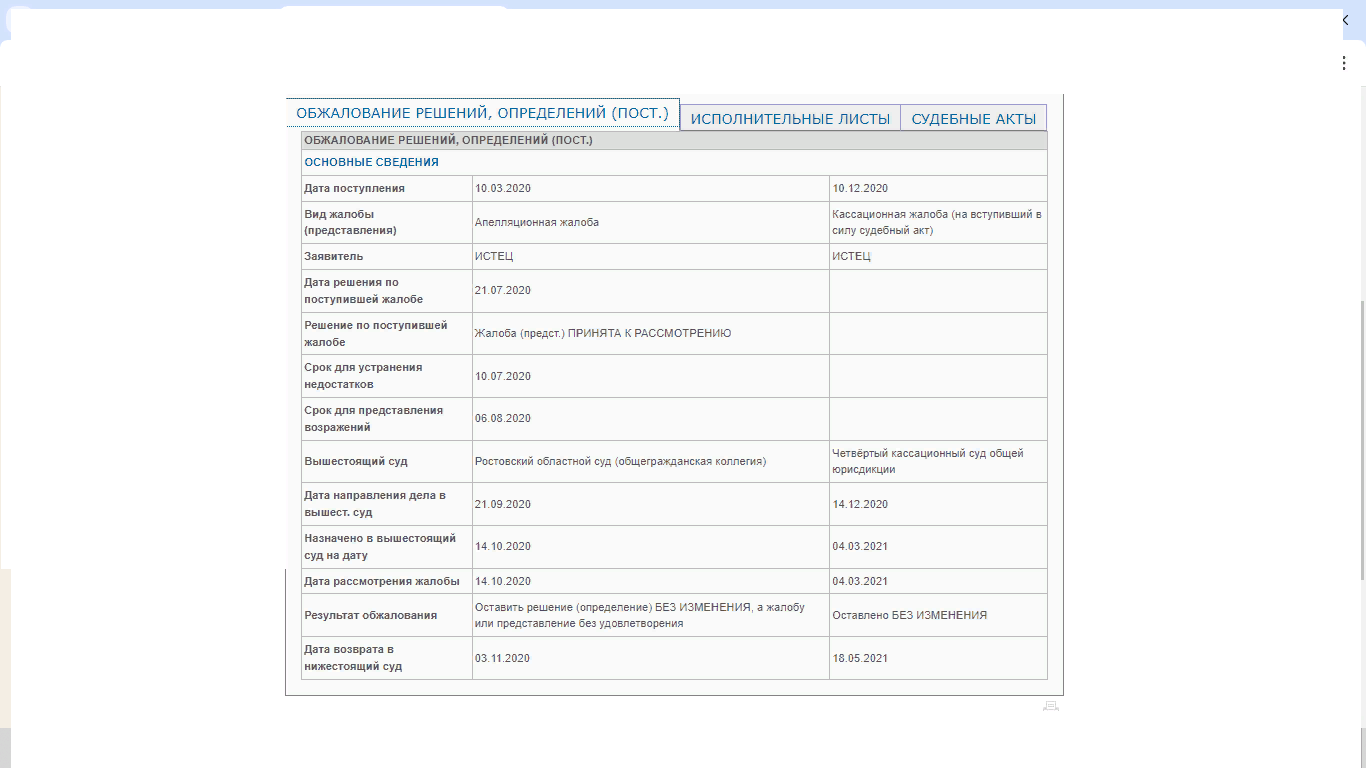
Task: Click the printer icon below the table
Action: (x=1050, y=706)
